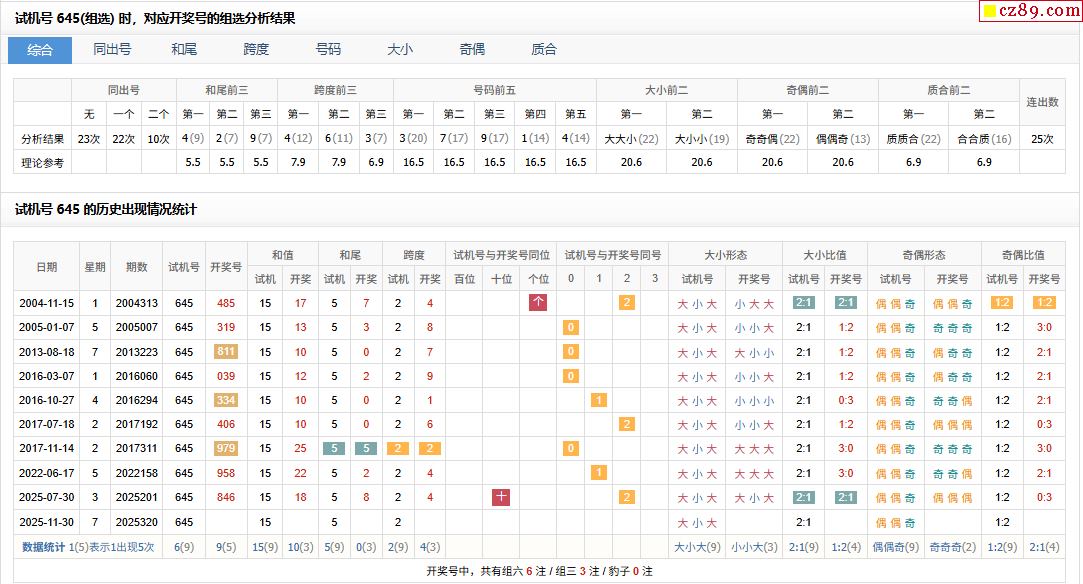The width and height of the screenshot is (1083, 584).
Task: Click the 日期 column header
Action: click(46, 267)
